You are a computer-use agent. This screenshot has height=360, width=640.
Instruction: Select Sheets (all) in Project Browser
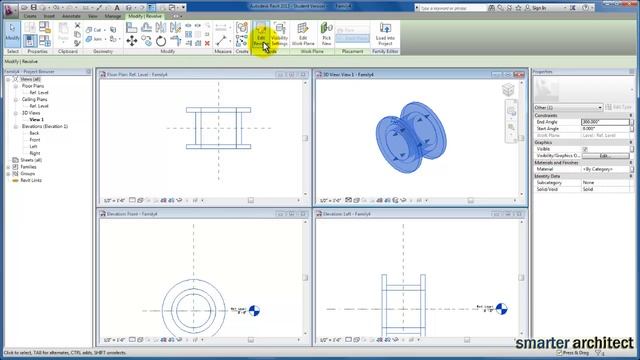(x=31, y=160)
